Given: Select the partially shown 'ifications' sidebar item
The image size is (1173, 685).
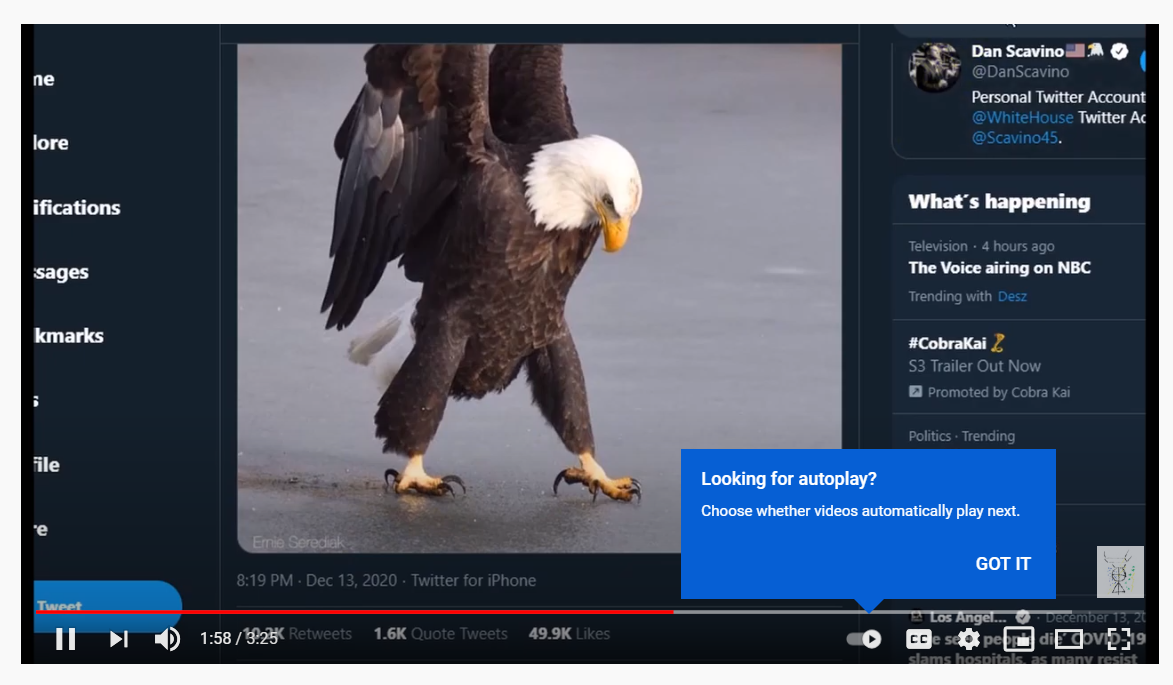Looking at the screenshot, I should coord(77,207).
